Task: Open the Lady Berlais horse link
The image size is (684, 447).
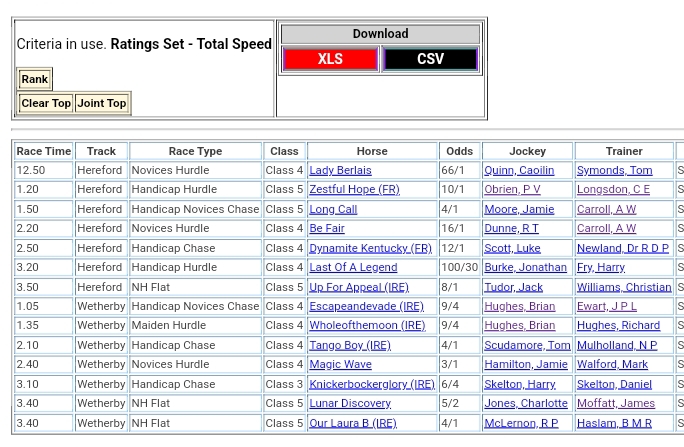Action: (x=340, y=171)
